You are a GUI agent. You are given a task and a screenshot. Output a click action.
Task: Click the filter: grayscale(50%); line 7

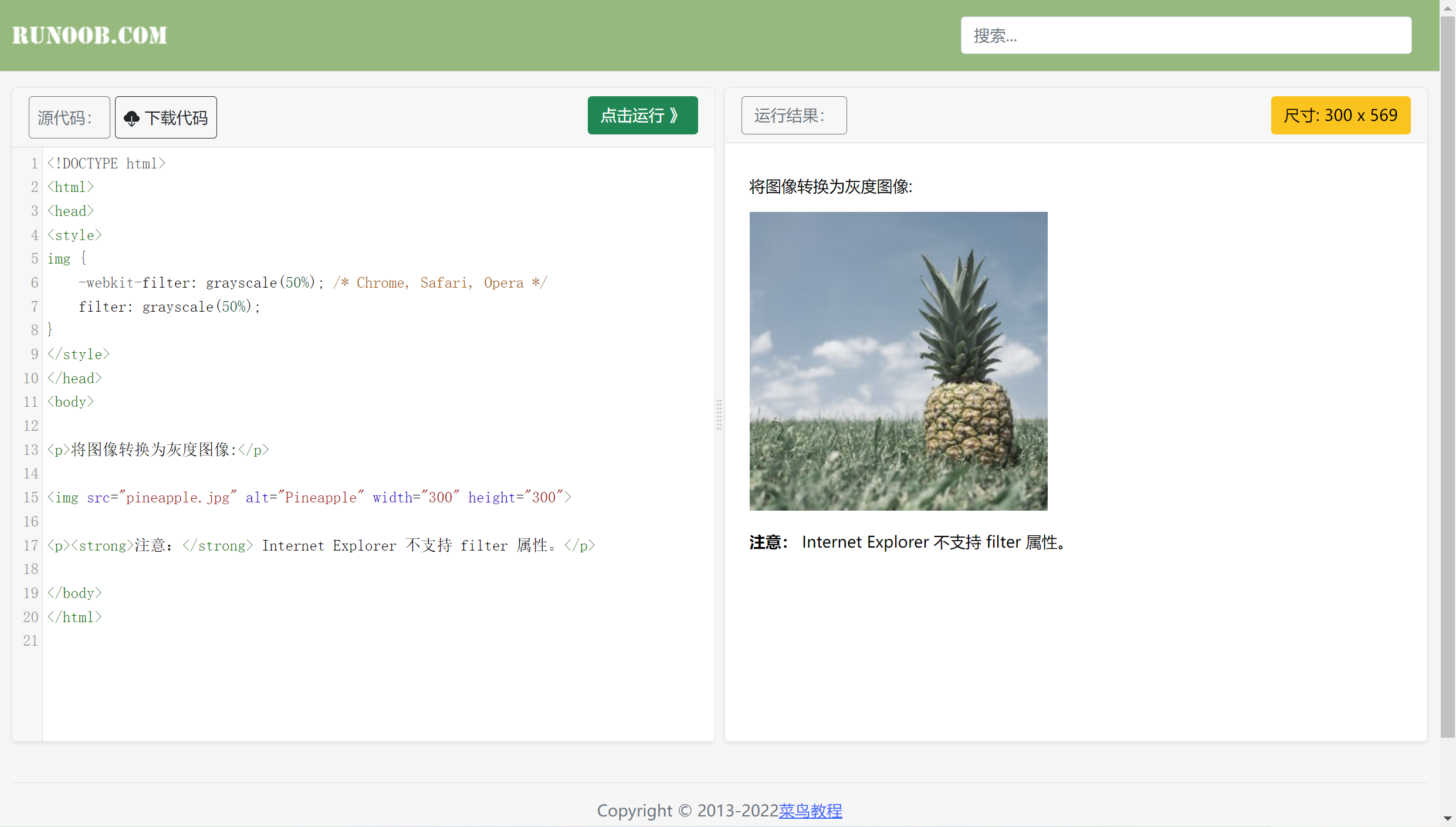pos(170,306)
